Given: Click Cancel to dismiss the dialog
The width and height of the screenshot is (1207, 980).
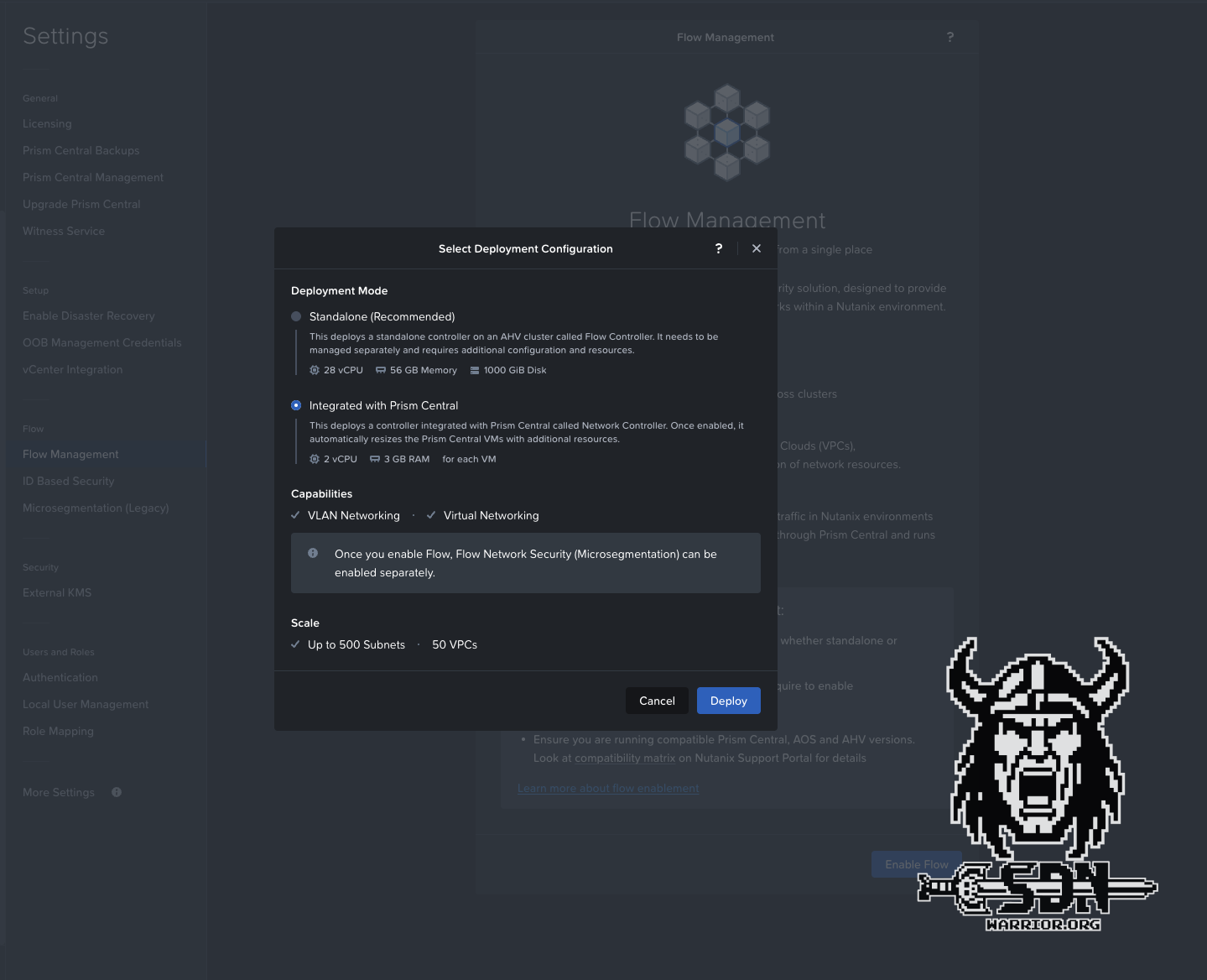Looking at the screenshot, I should point(656,701).
